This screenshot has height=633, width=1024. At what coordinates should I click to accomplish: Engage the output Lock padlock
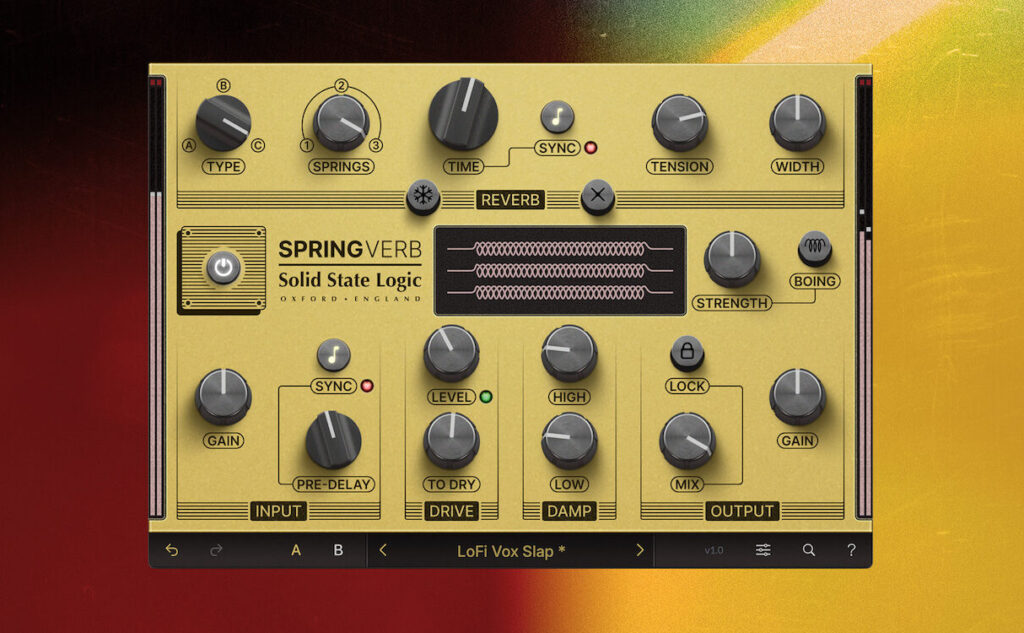coord(686,354)
